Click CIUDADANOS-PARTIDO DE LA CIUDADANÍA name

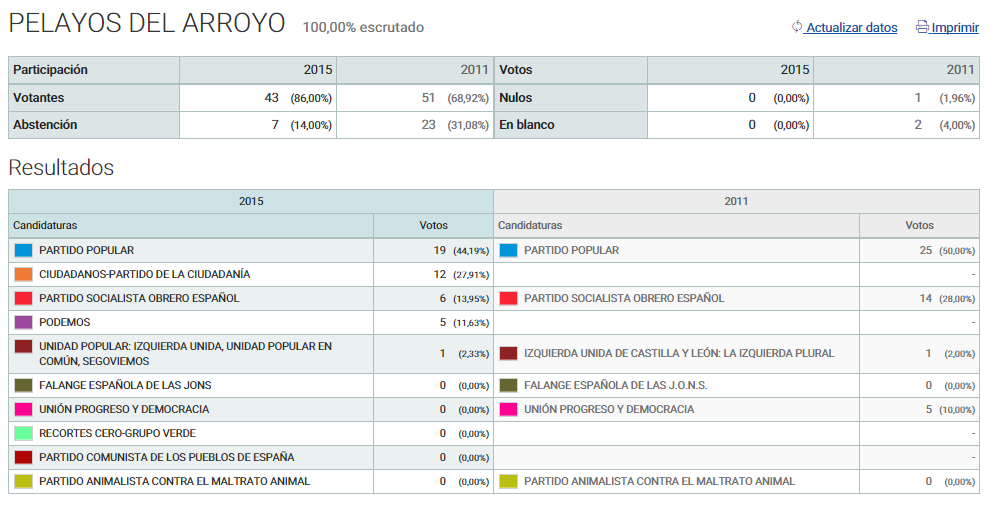144,274
